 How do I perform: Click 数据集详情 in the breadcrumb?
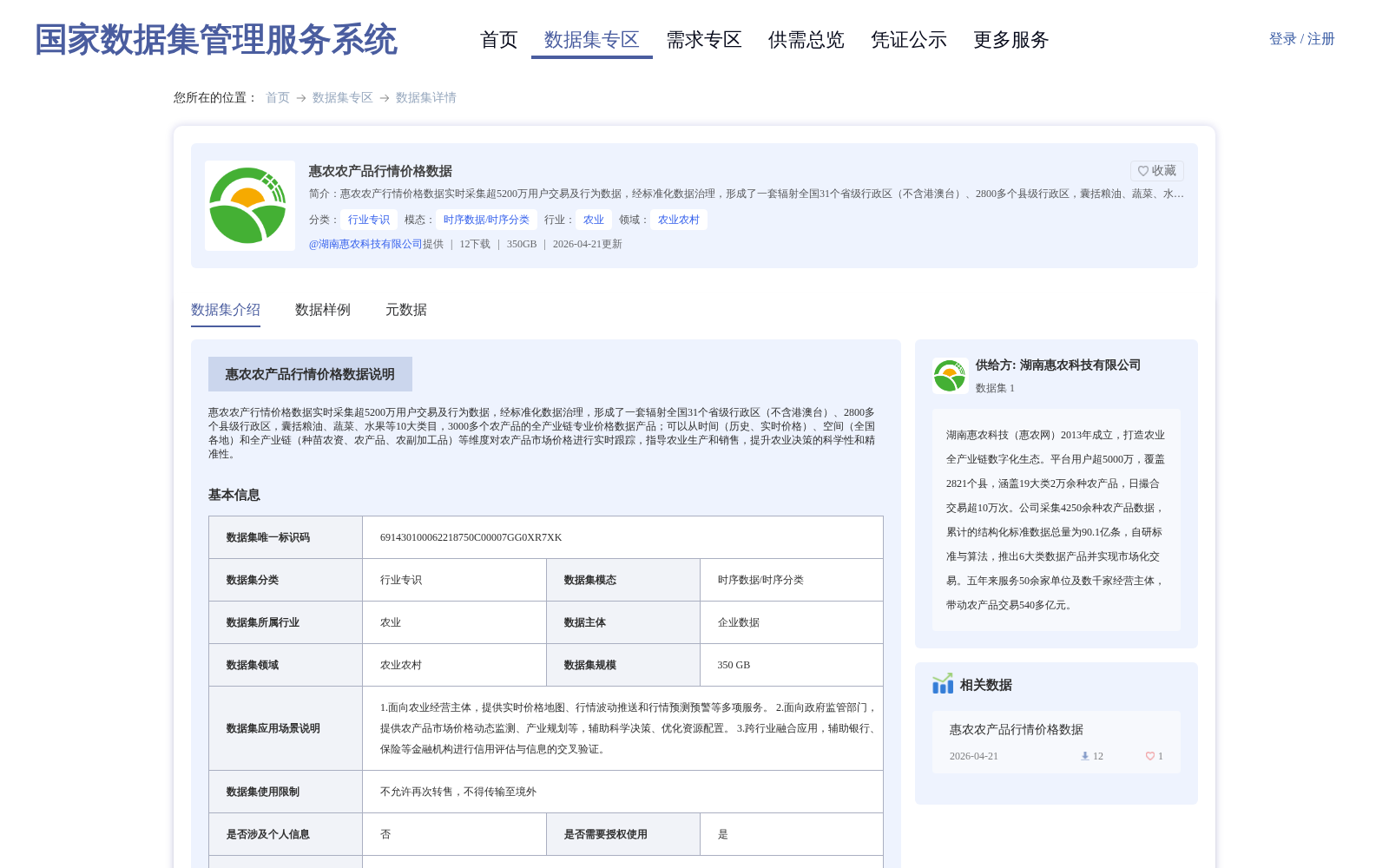[x=426, y=97]
